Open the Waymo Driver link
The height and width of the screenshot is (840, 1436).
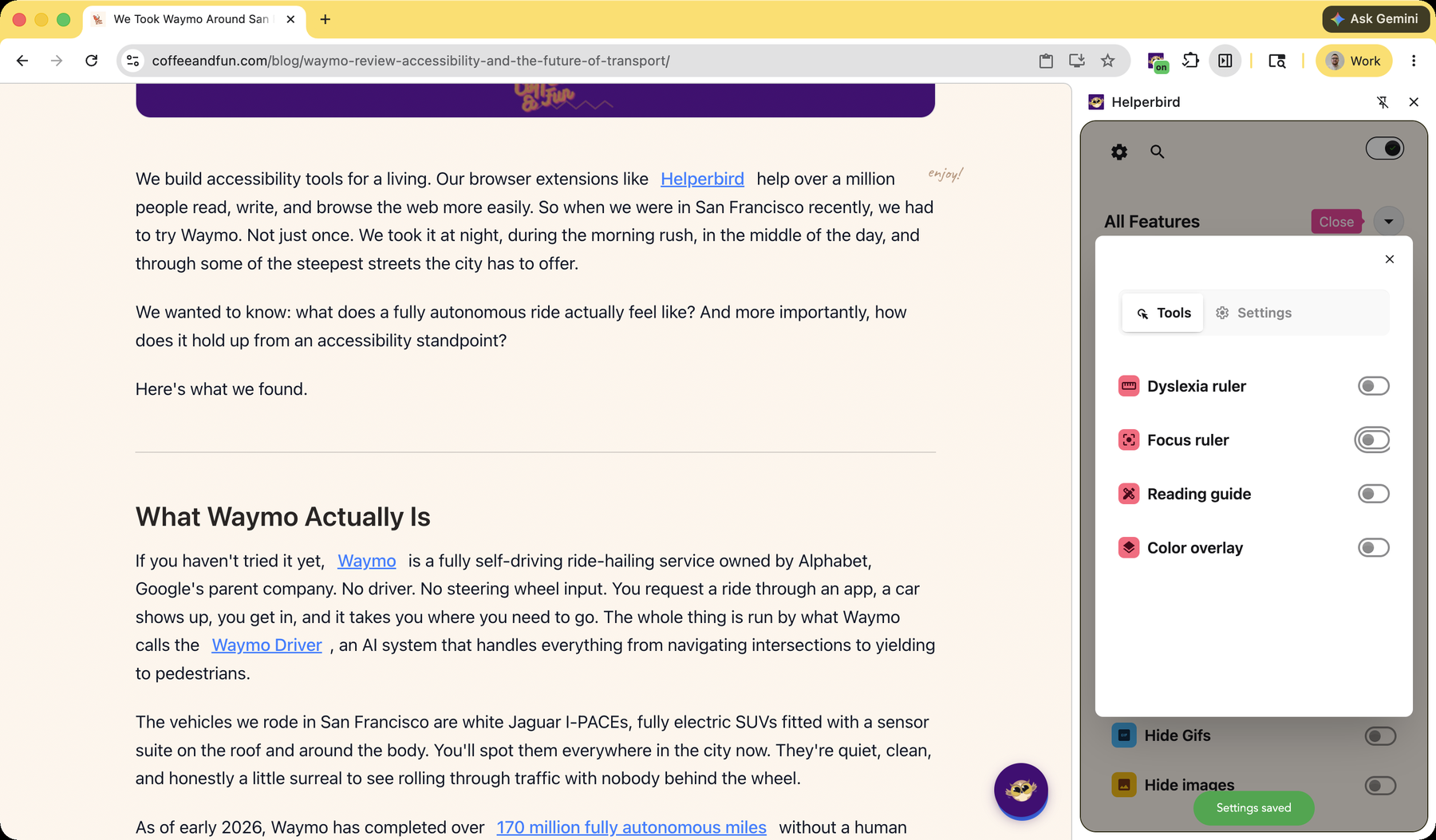tap(266, 645)
